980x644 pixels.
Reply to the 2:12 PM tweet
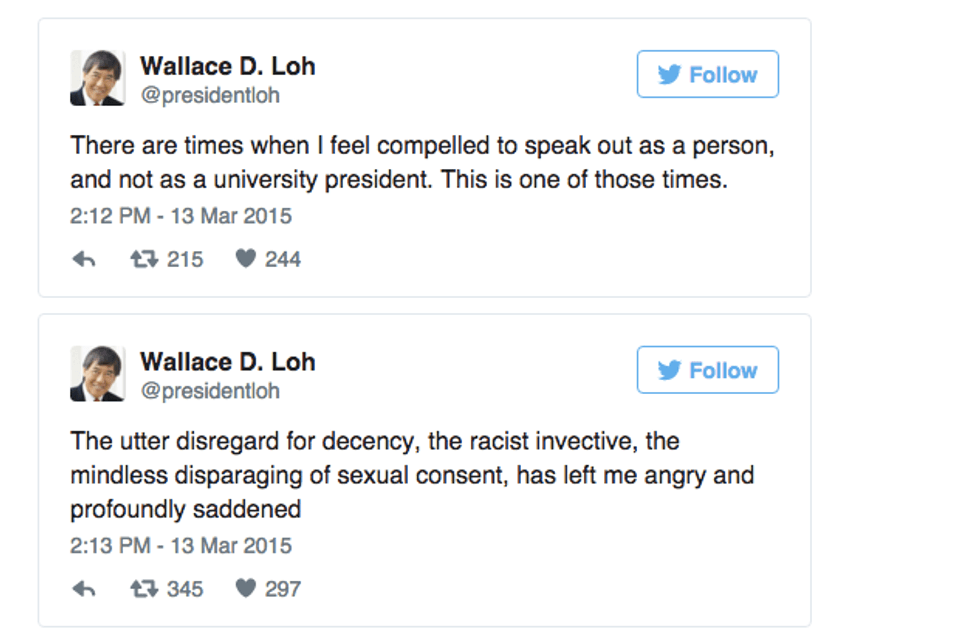(x=84, y=259)
